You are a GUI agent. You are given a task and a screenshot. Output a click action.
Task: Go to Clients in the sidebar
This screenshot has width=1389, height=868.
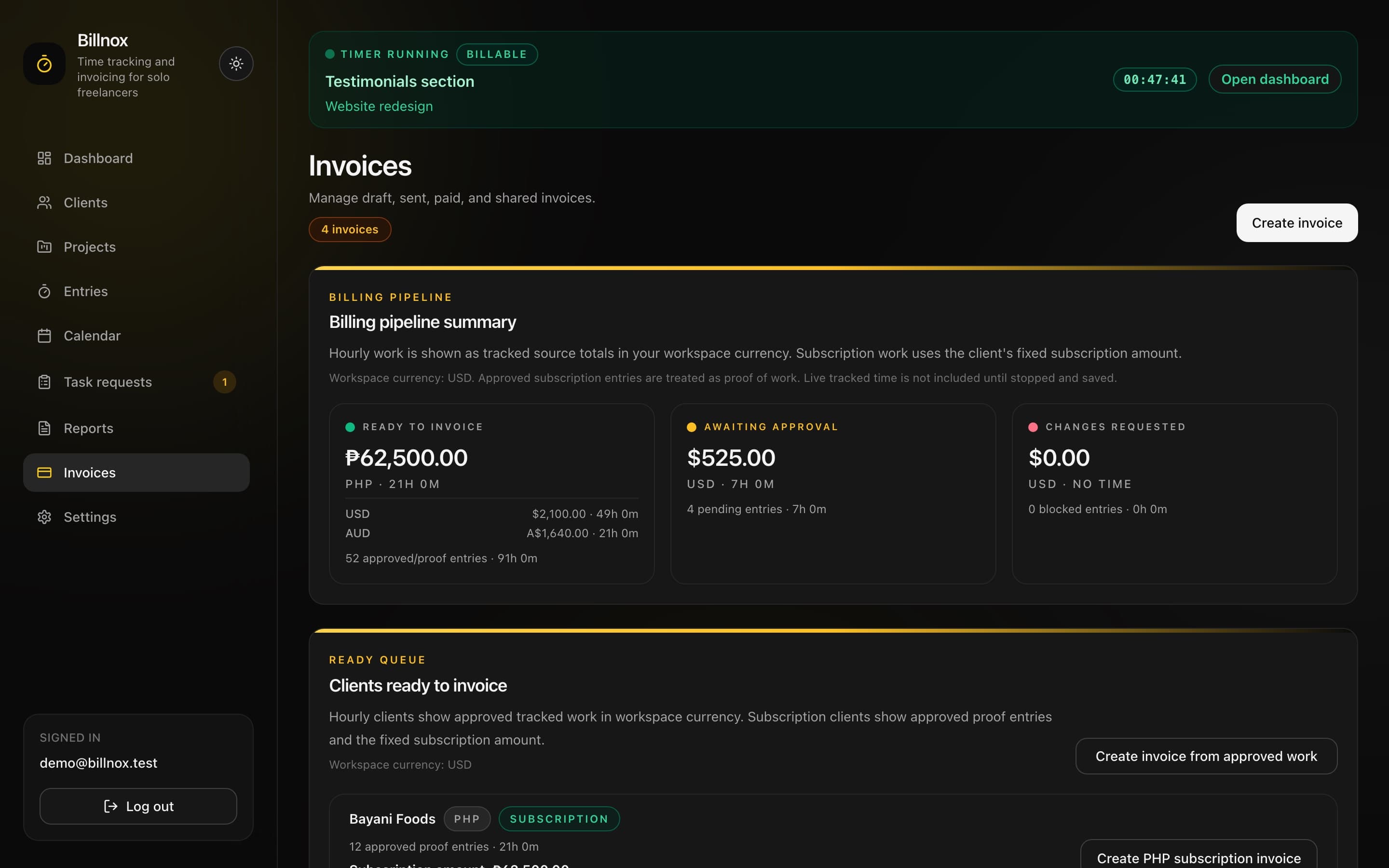[136, 203]
